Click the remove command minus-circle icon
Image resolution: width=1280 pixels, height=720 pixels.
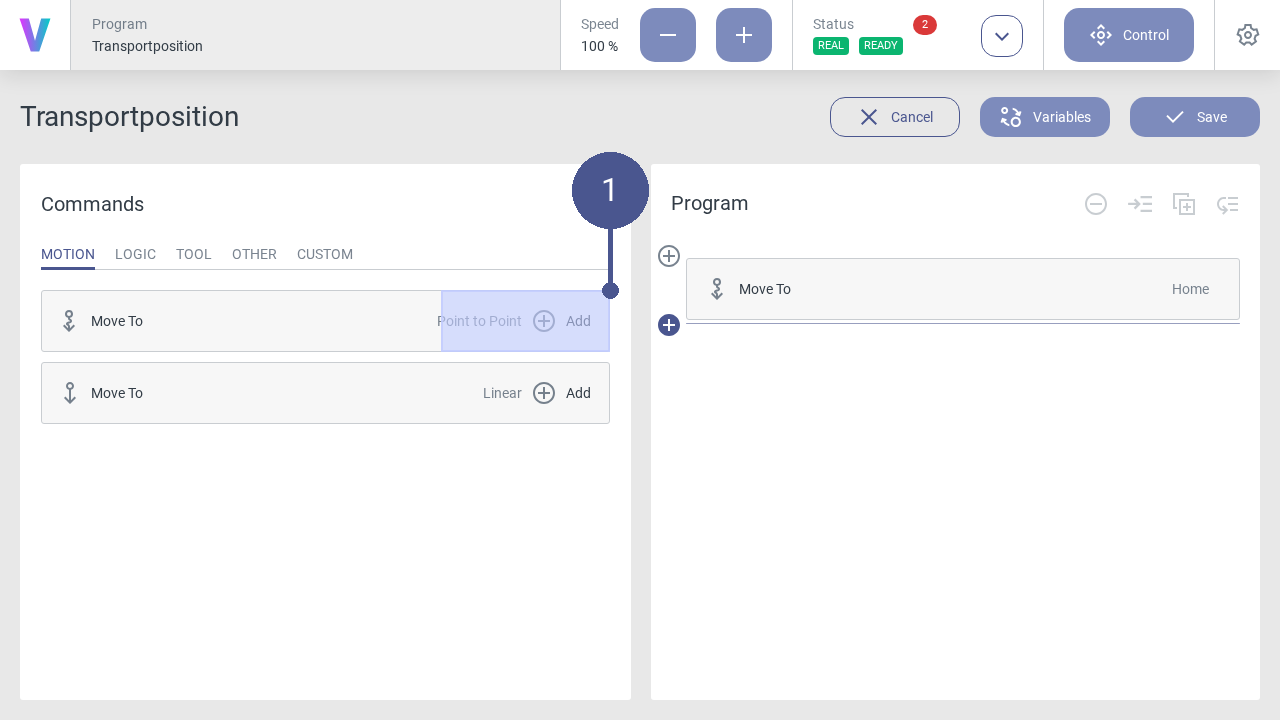(x=1096, y=204)
